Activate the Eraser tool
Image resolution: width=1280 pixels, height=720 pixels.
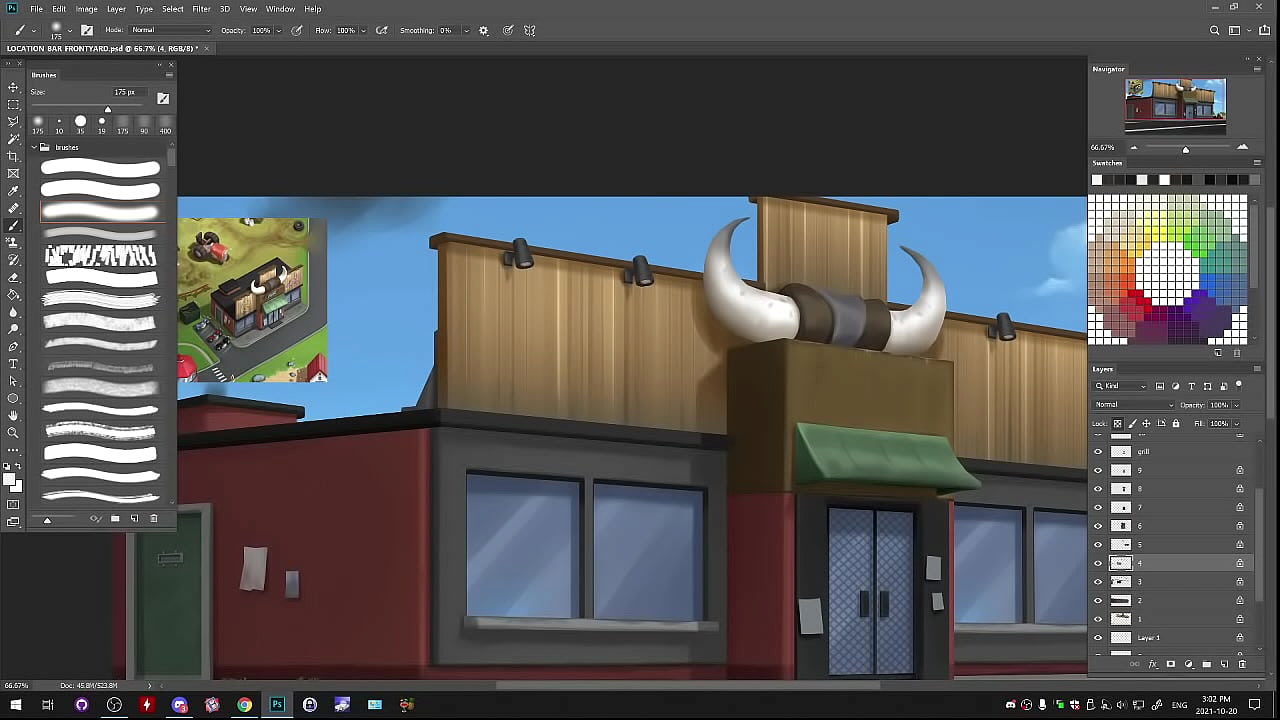[13, 277]
